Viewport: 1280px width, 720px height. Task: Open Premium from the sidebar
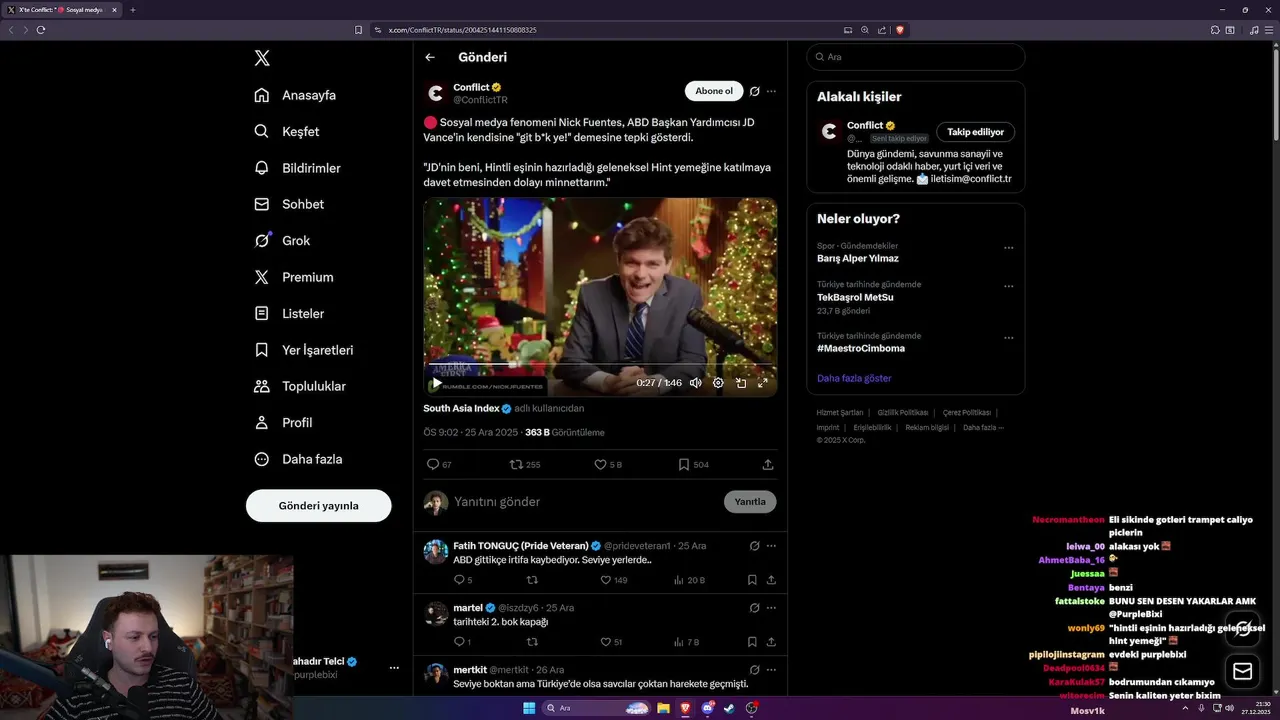tap(294, 277)
